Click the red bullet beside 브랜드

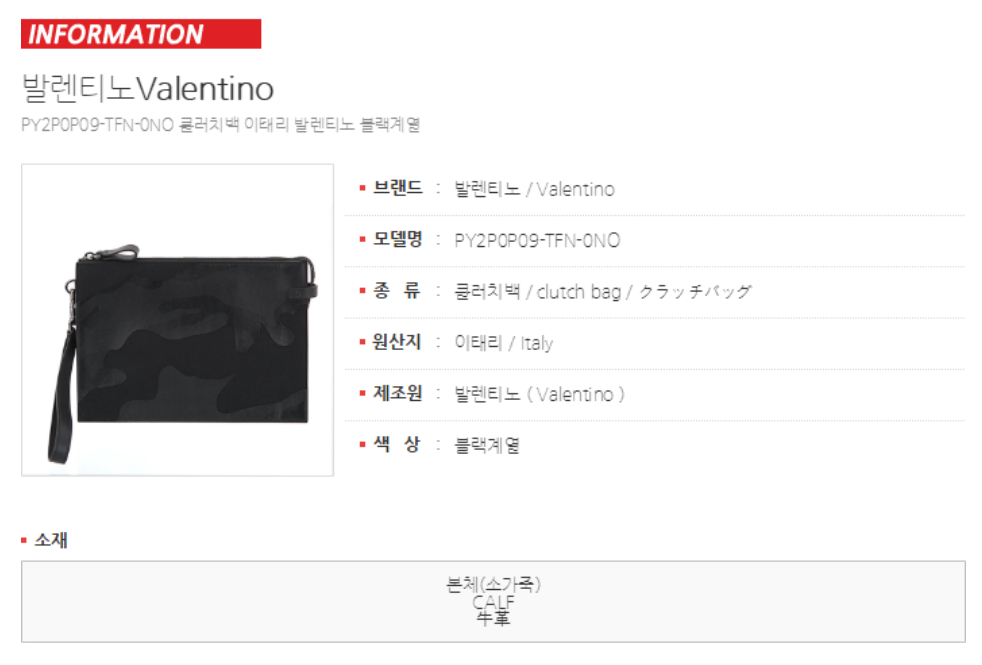[362, 188]
